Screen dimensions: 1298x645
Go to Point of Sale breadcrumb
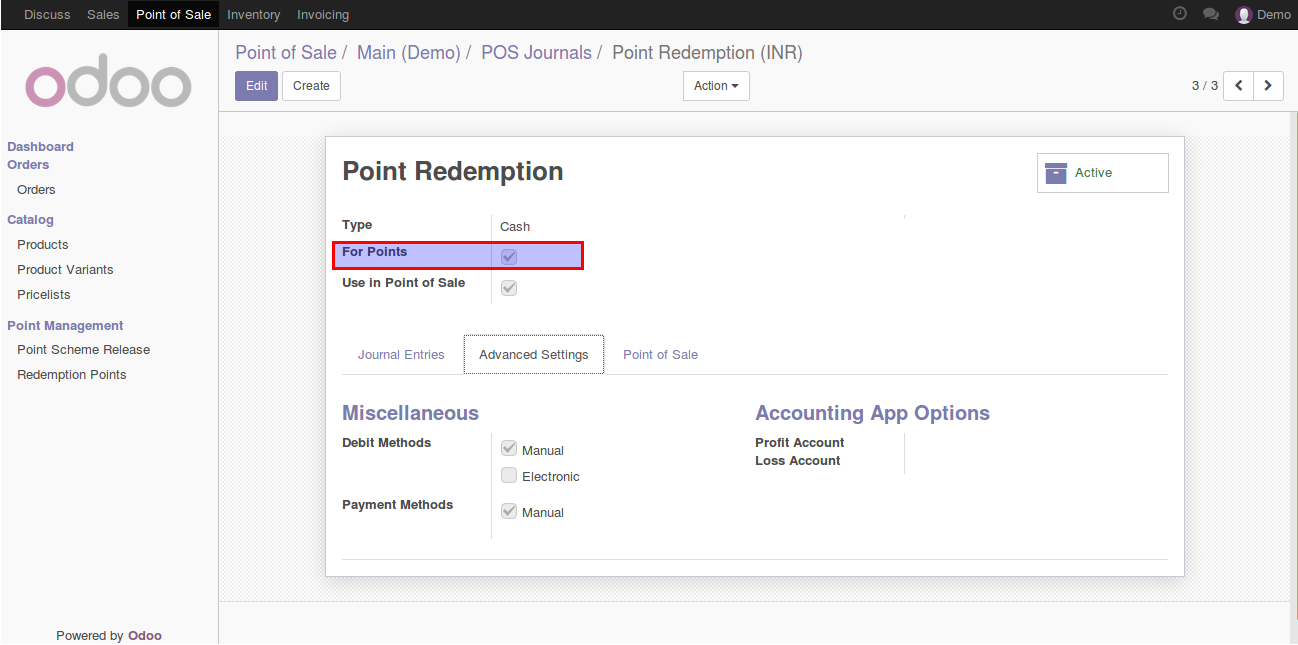pos(286,53)
